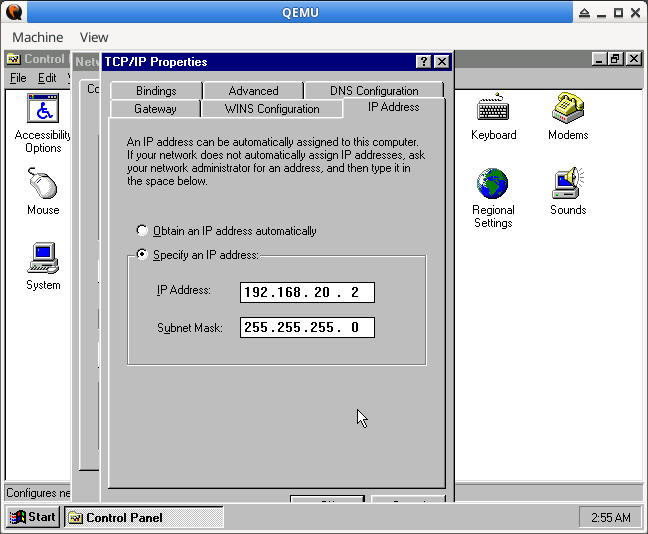Click the Windows logo on the Start button
The image size is (648, 534).
click(17, 517)
